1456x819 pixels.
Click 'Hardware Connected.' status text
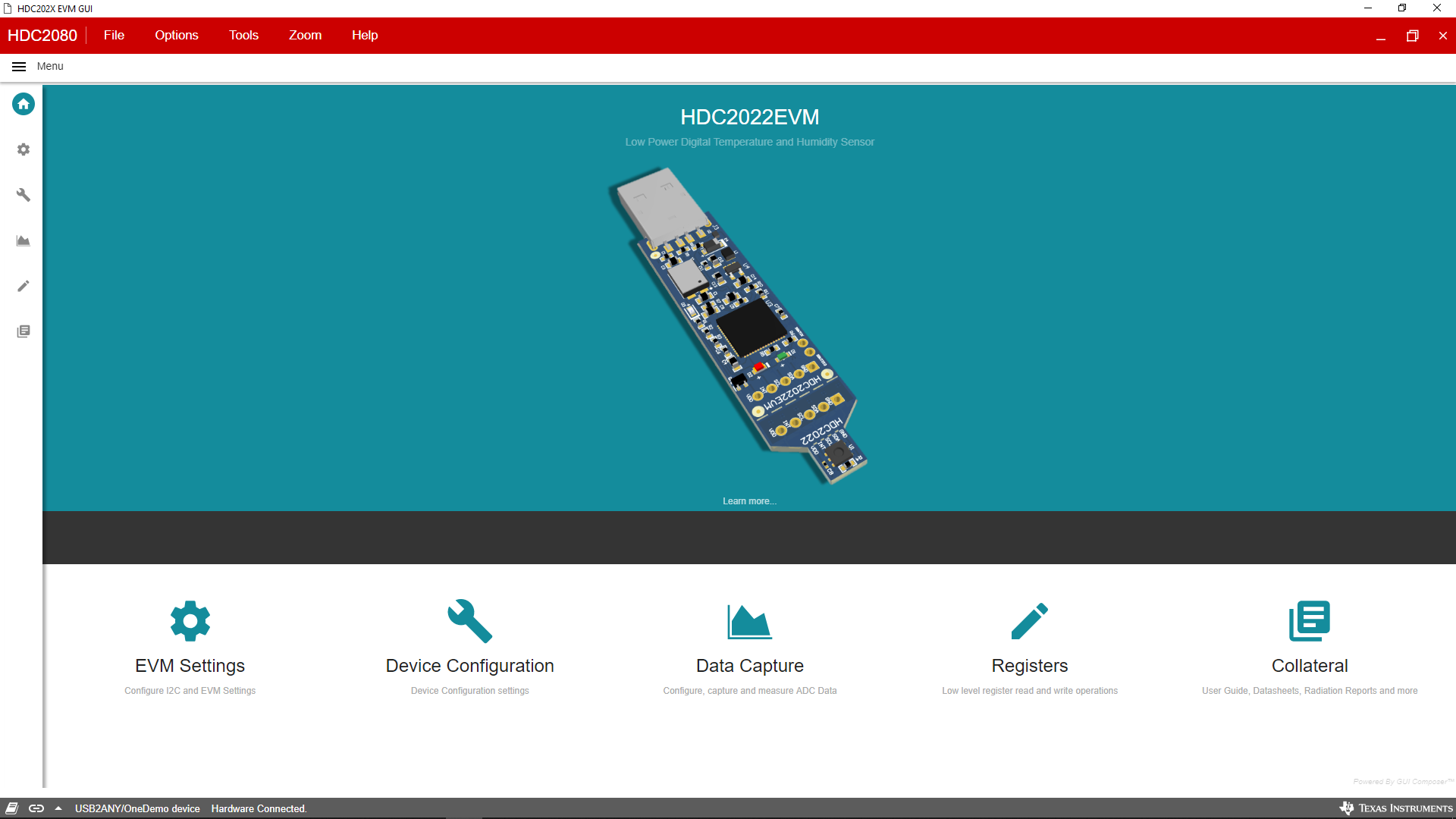[259, 809]
